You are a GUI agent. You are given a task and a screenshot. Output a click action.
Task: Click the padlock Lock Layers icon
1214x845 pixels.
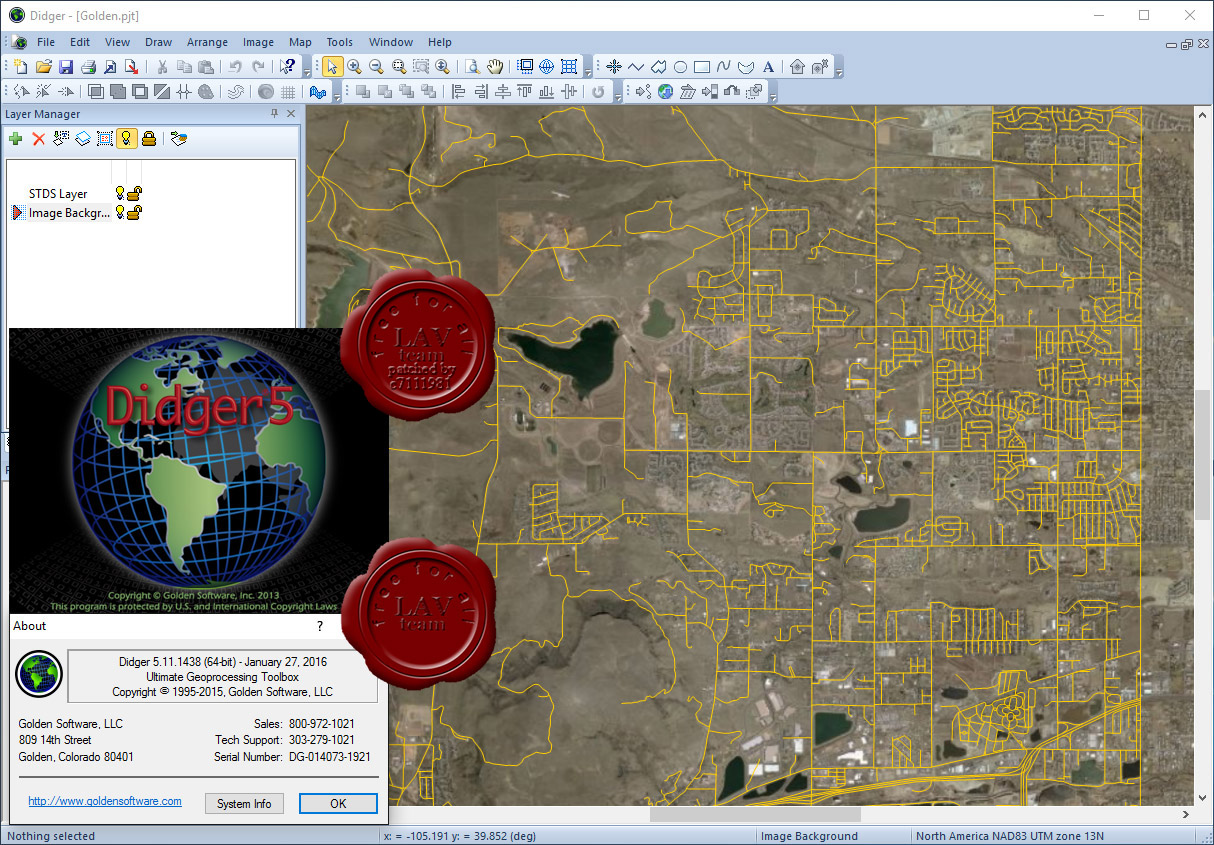pyautogui.click(x=148, y=138)
